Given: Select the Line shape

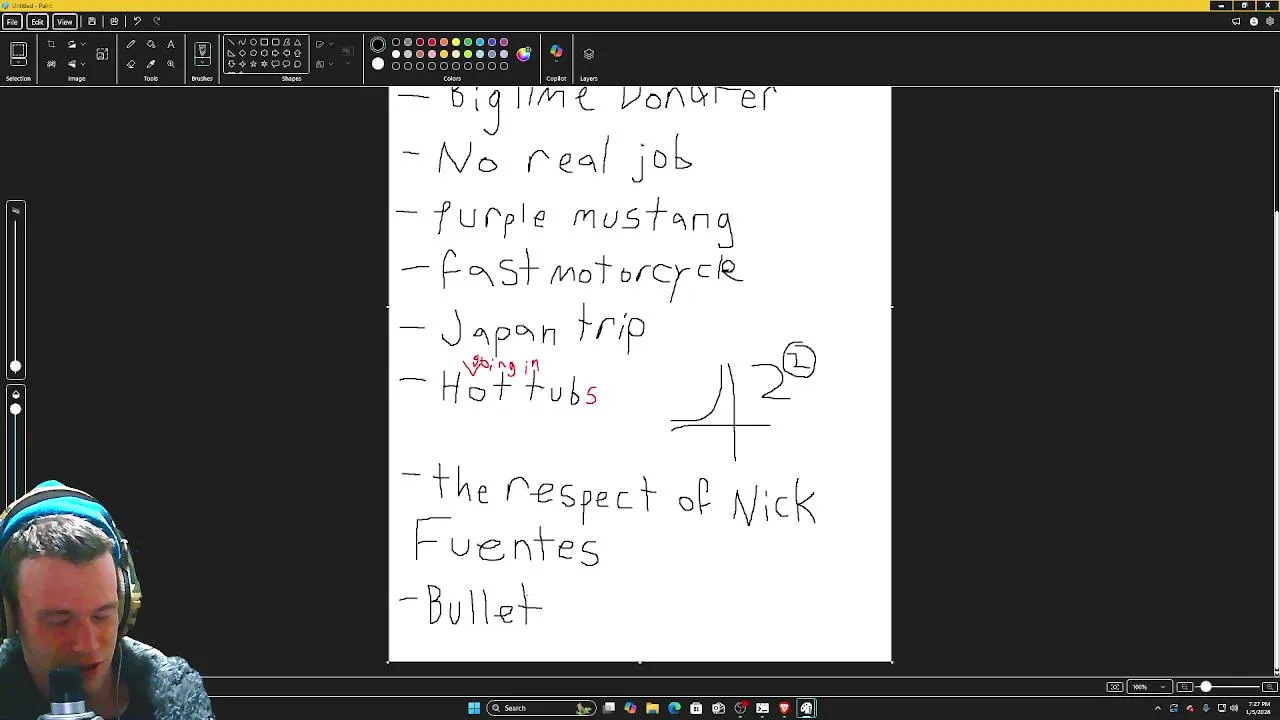Looking at the screenshot, I should coord(231,43).
